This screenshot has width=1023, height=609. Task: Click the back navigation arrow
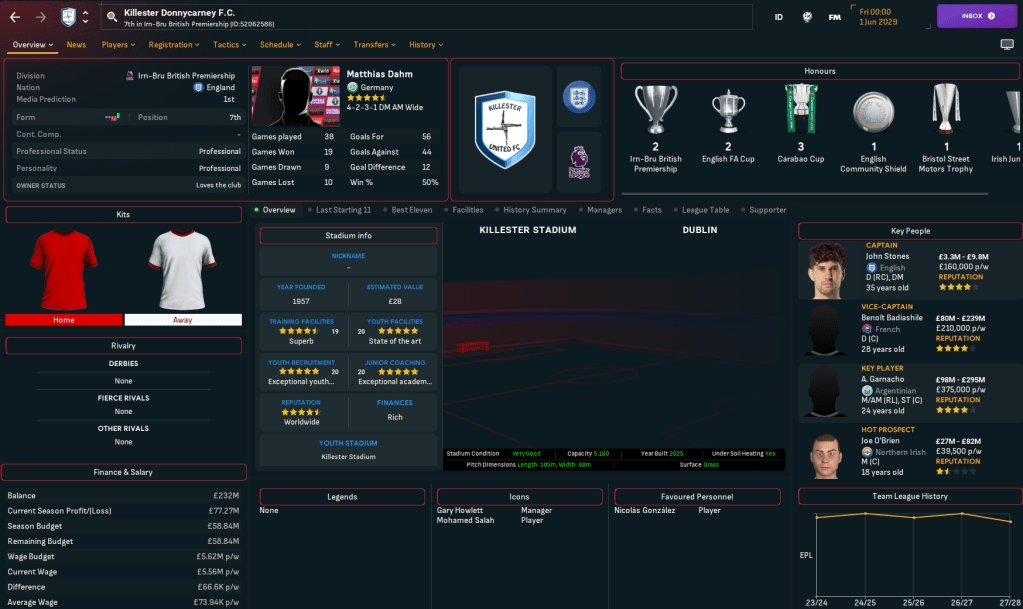pos(16,17)
